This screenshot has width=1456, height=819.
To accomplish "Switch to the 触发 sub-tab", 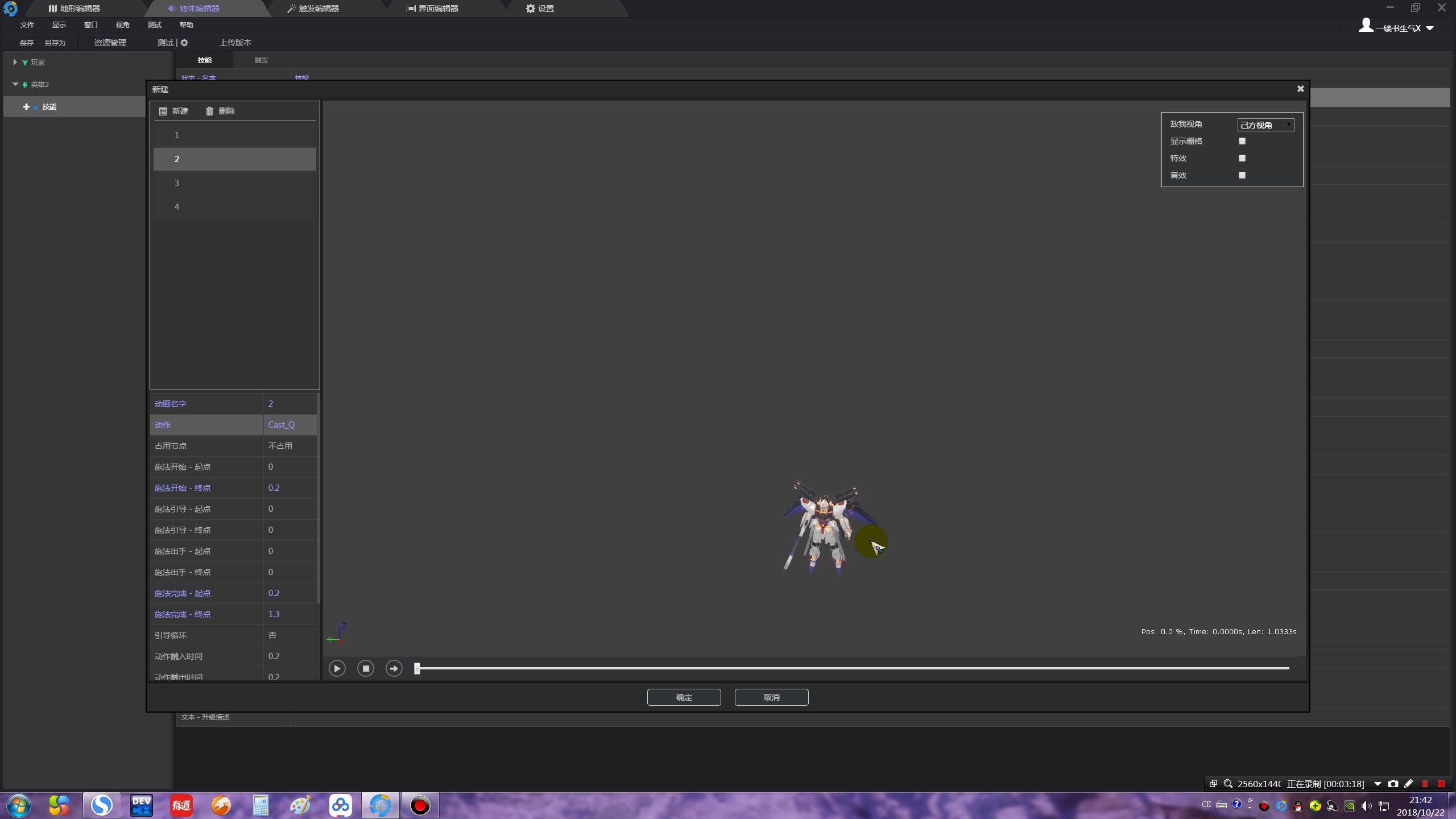I will [262, 60].
